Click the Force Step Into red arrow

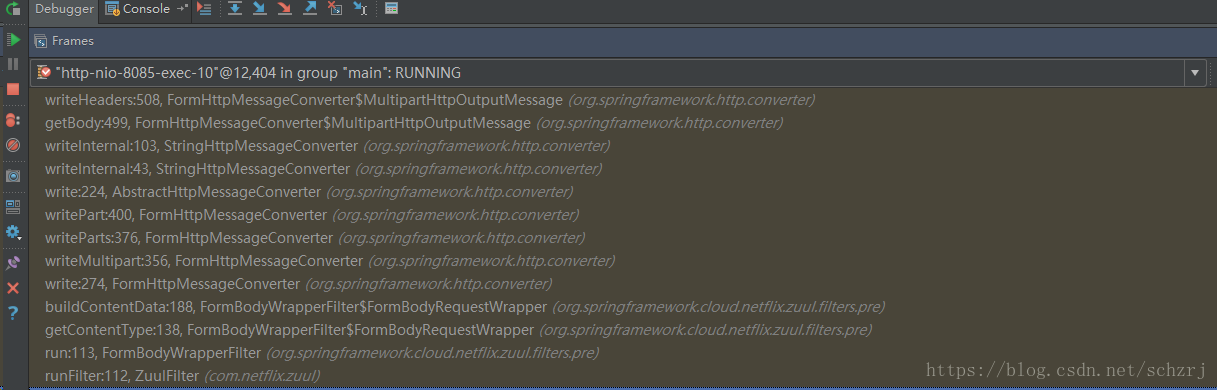[285, 9]
